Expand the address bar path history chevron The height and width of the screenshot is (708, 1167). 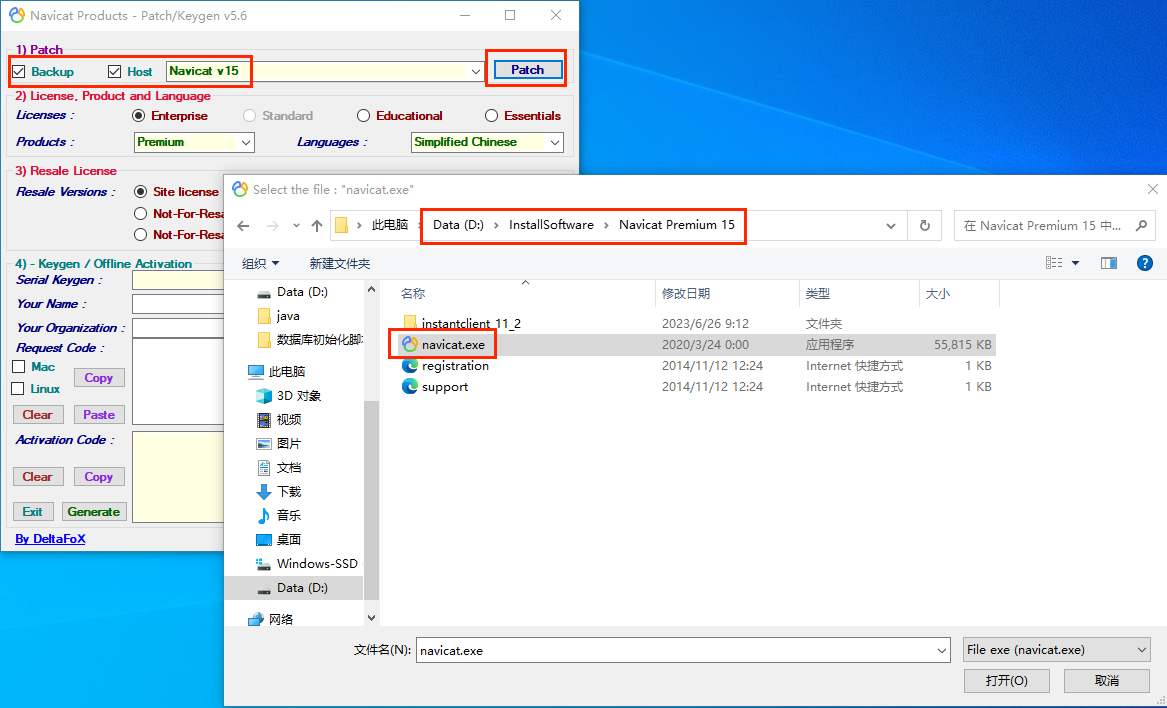tap(890, 226)
